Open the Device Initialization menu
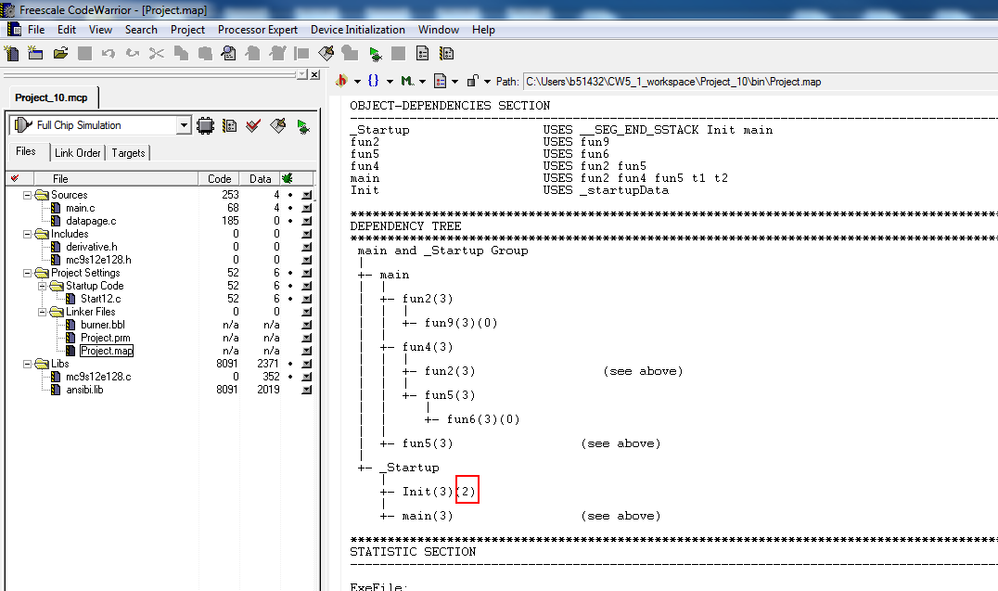Viewport: 998px width, 591px height. tap(358, 29)
